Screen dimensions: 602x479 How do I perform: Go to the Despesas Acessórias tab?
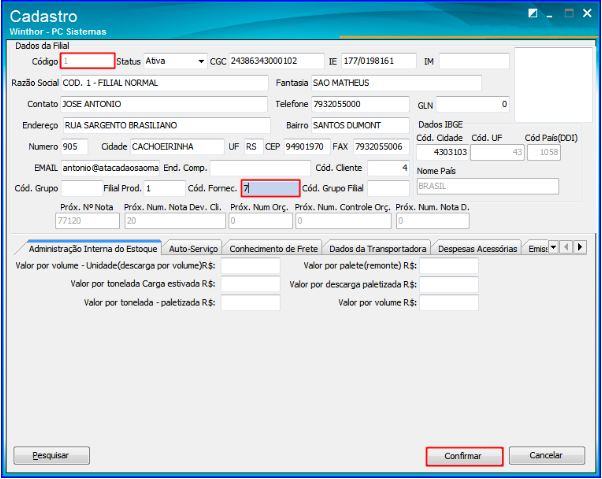click(477, 248)
